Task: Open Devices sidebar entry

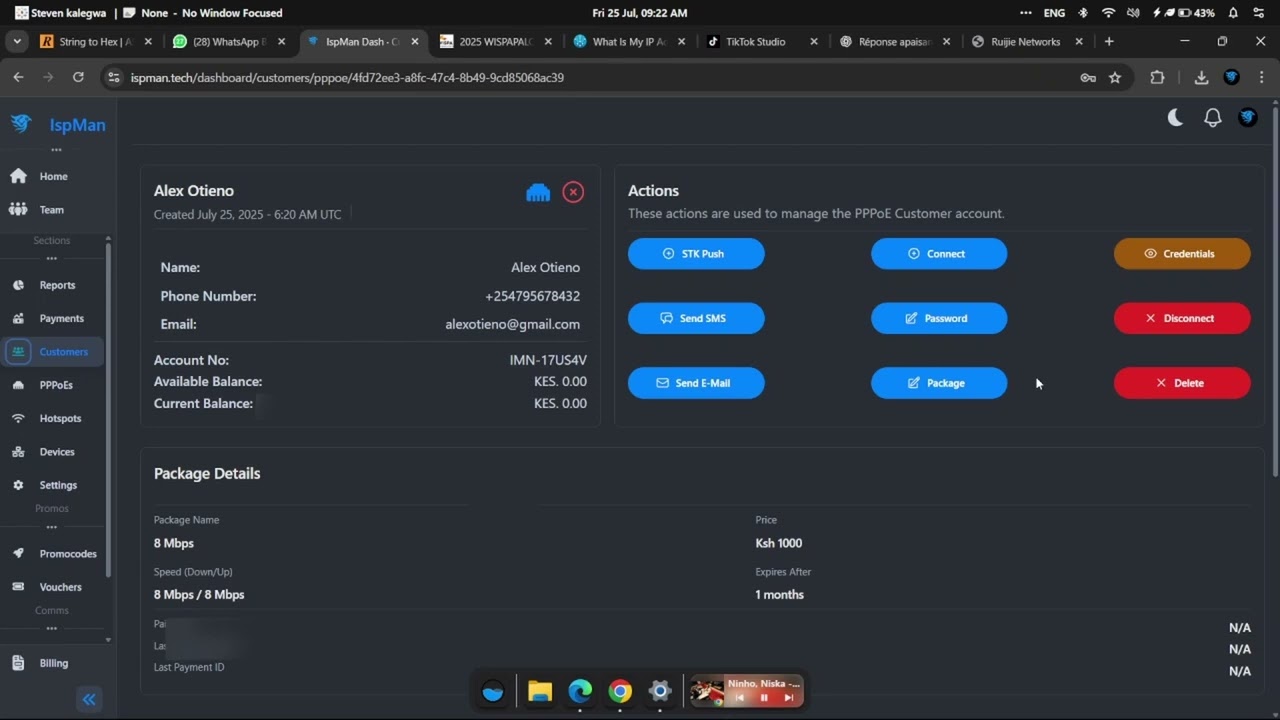Action: click(56, 452)
